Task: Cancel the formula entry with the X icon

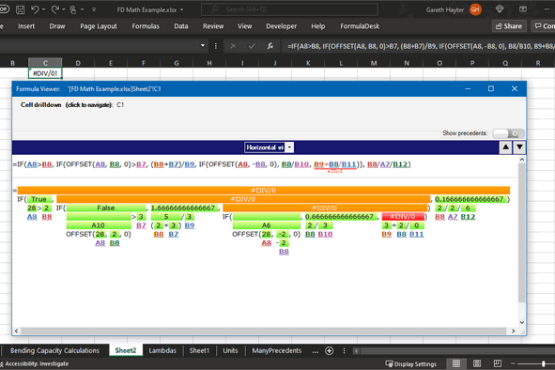Action: click(233, 46)
